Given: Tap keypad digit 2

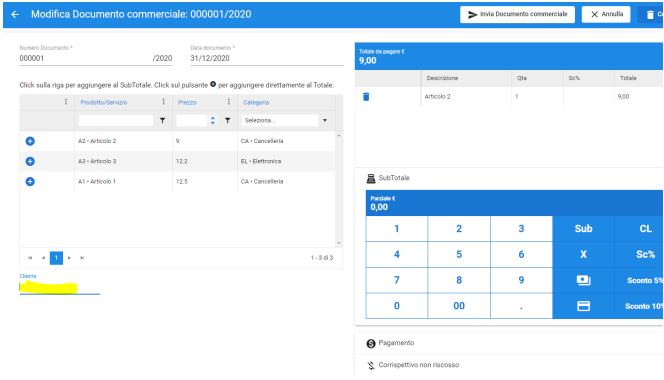Looking at the screenshot, I should [459, 229].
